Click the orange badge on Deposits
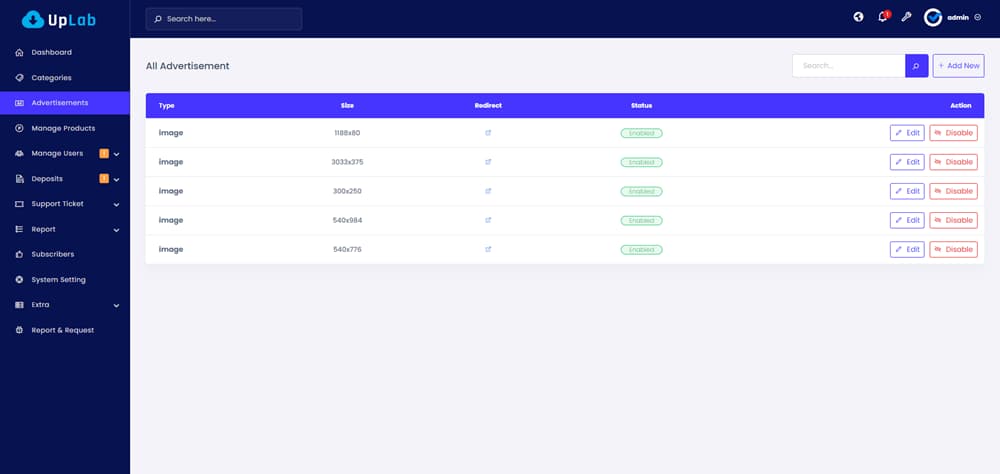This screenshot has height=474, width=1000. coord(104,179)
